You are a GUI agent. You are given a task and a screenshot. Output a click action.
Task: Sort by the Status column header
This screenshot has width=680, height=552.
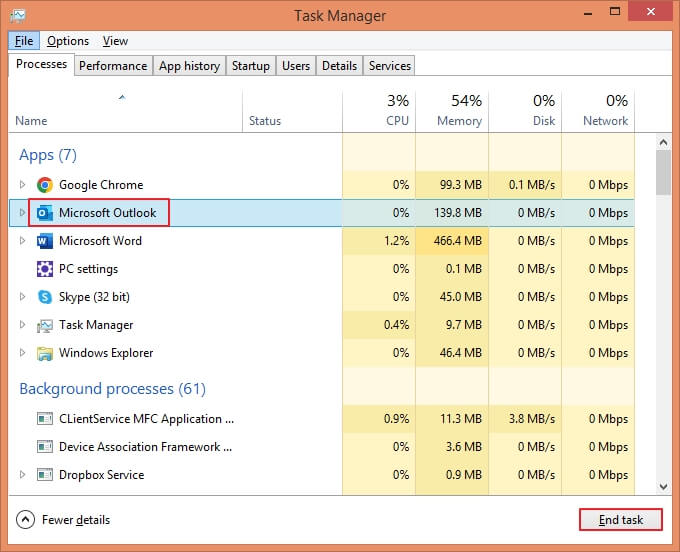(292, 111)
